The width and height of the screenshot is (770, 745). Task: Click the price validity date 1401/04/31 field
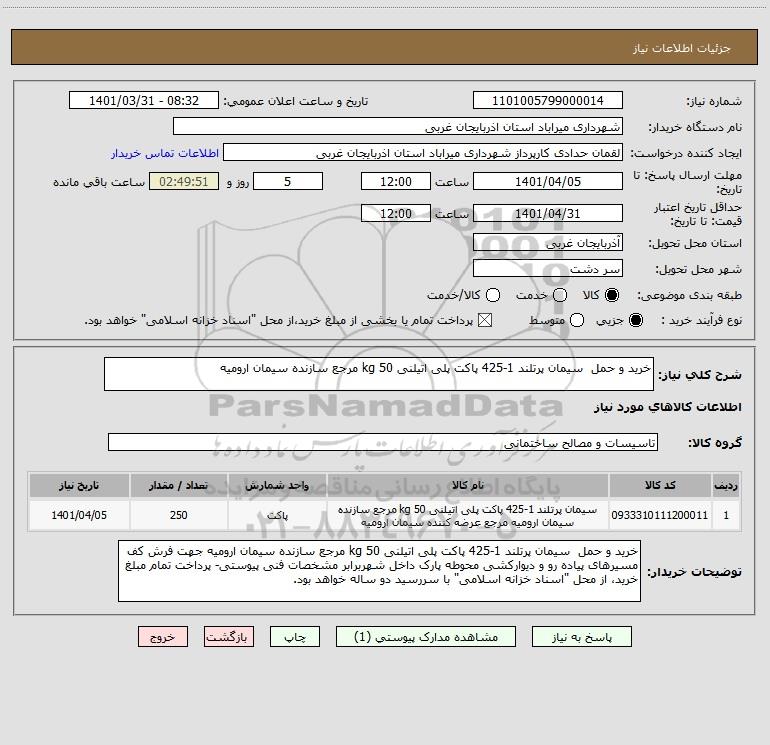tap(548, 214)
